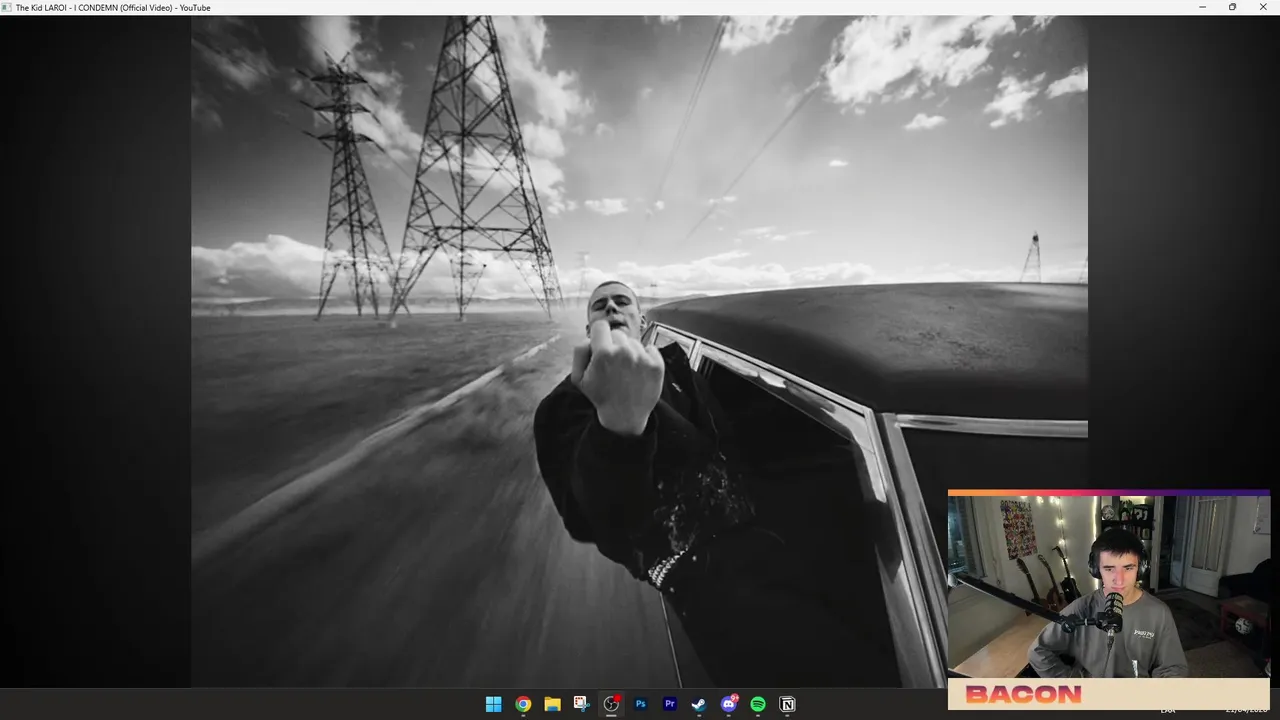The width and height of the screenshot is (1280, 720).
Task: Open Steam from the taskbar
Action: coord(699,704)
